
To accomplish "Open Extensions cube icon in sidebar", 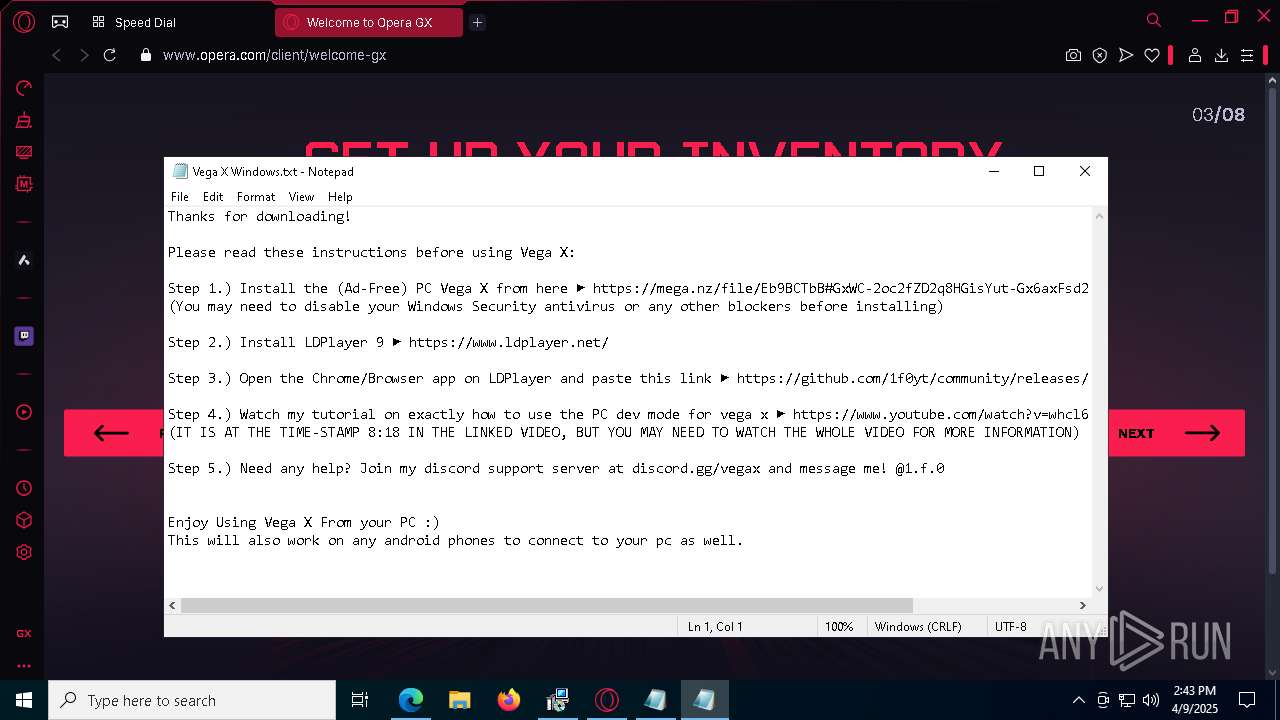I will pyautogui.click(x=24, y=520).
